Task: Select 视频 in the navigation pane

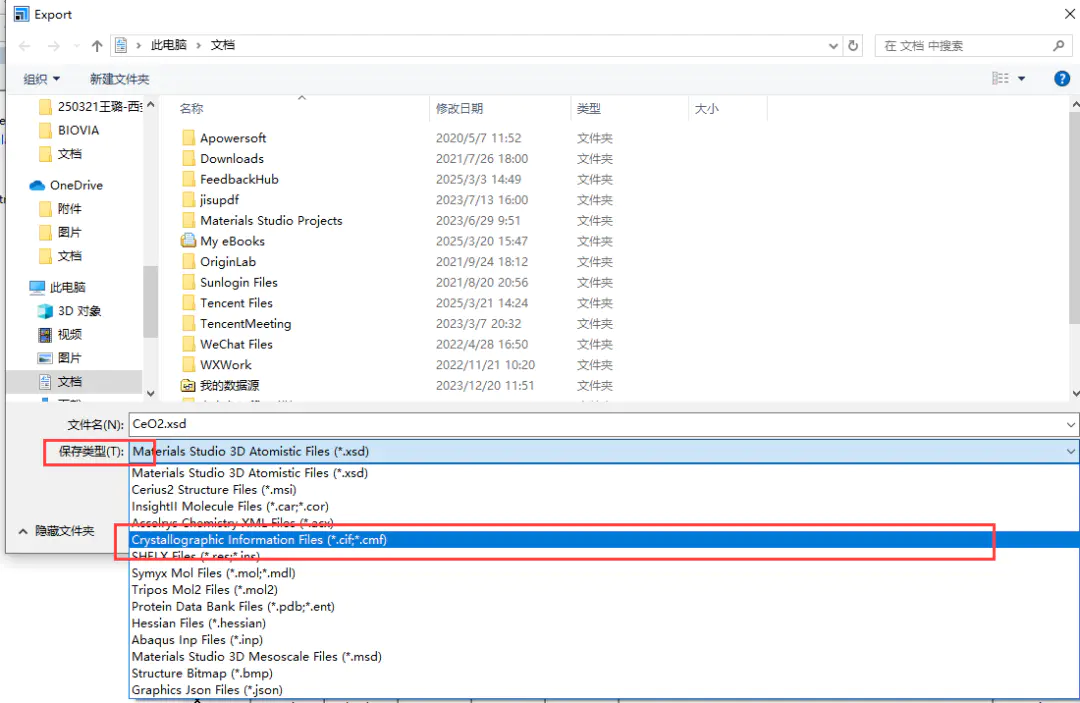Action: [60, 335]
